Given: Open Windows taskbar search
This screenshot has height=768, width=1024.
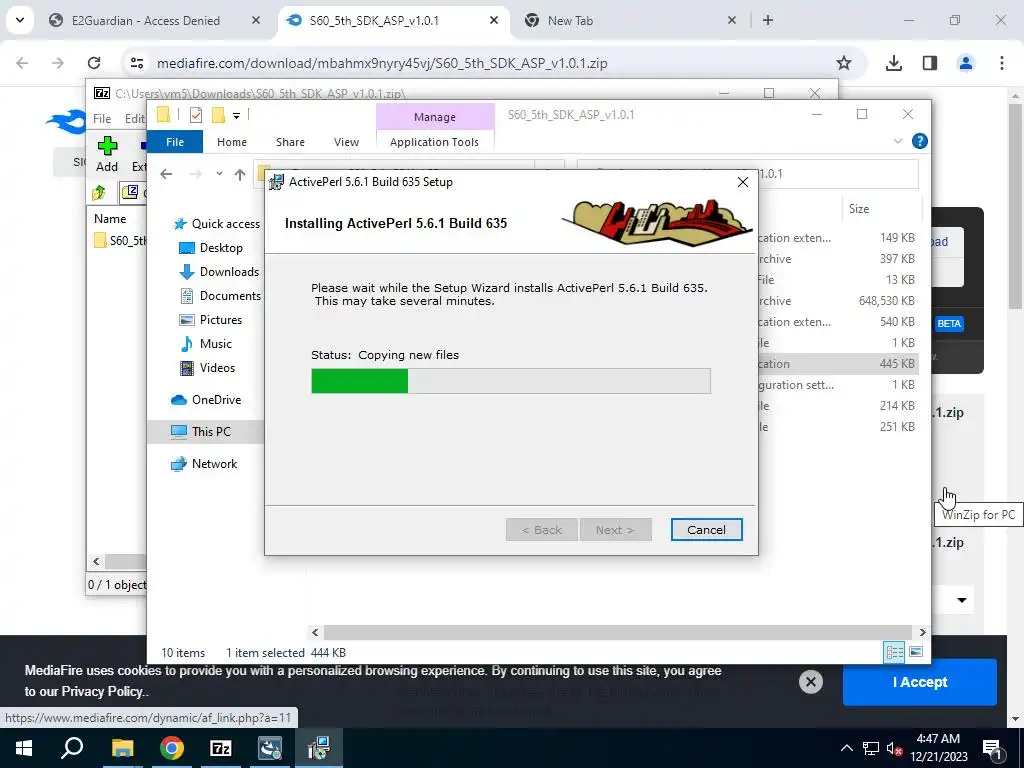Looking at the screenshot, I should coord(72,748).
